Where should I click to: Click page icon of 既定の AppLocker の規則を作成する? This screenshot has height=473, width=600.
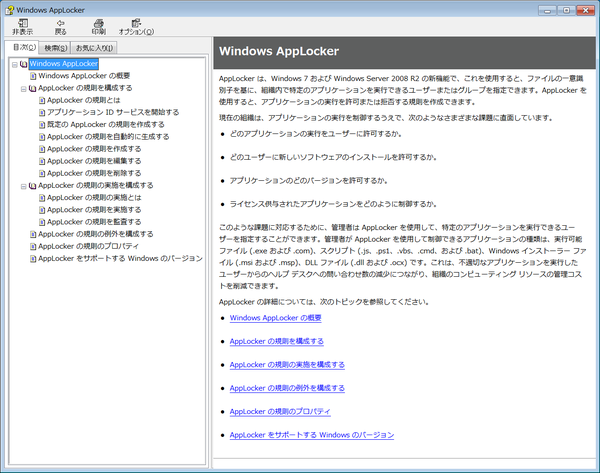[42, 125]
